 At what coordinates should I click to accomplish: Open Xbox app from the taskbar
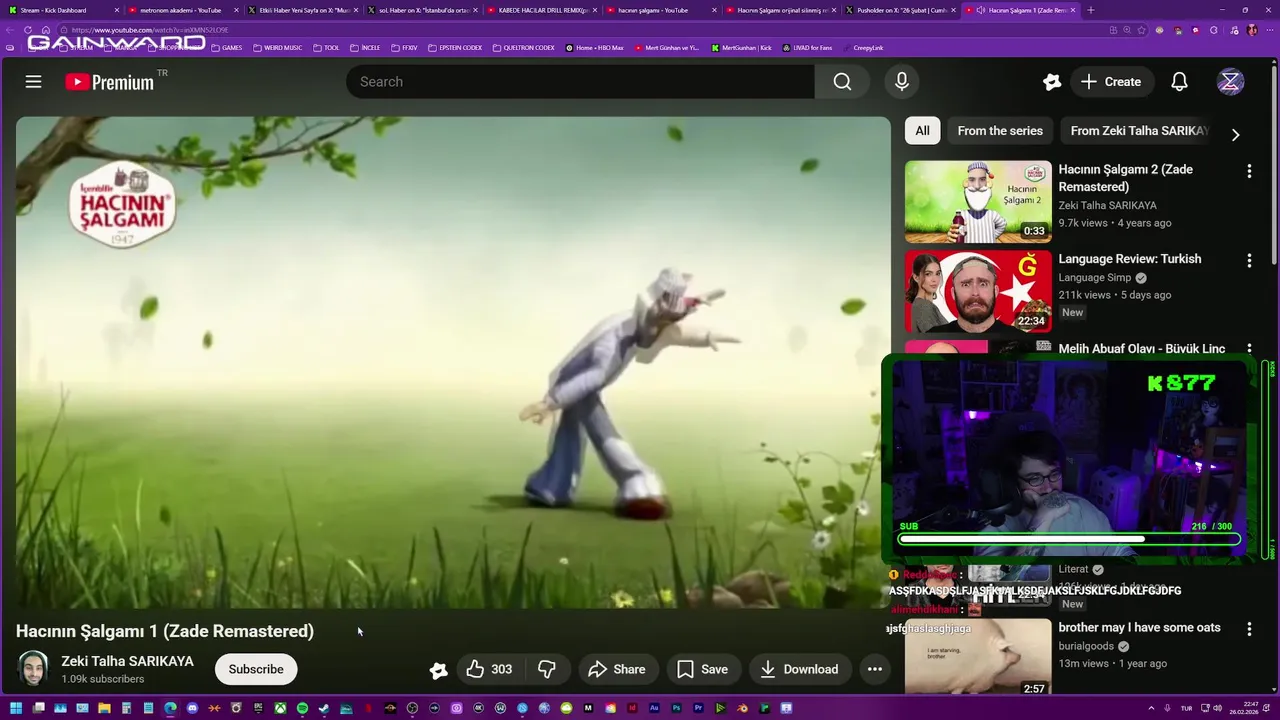pyautogui.click(x=281, y=708)
